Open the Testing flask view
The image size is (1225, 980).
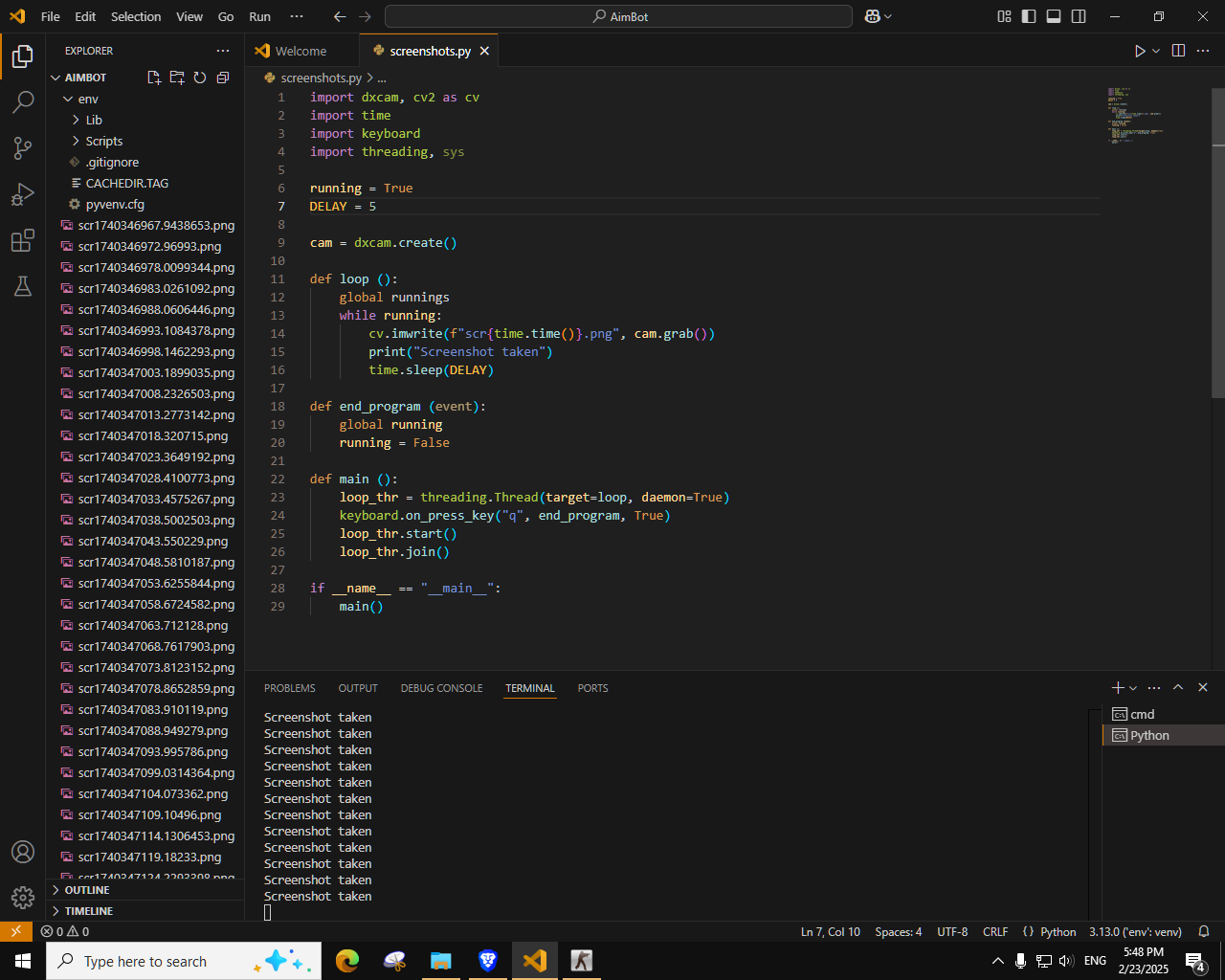[x=23, y=286]
